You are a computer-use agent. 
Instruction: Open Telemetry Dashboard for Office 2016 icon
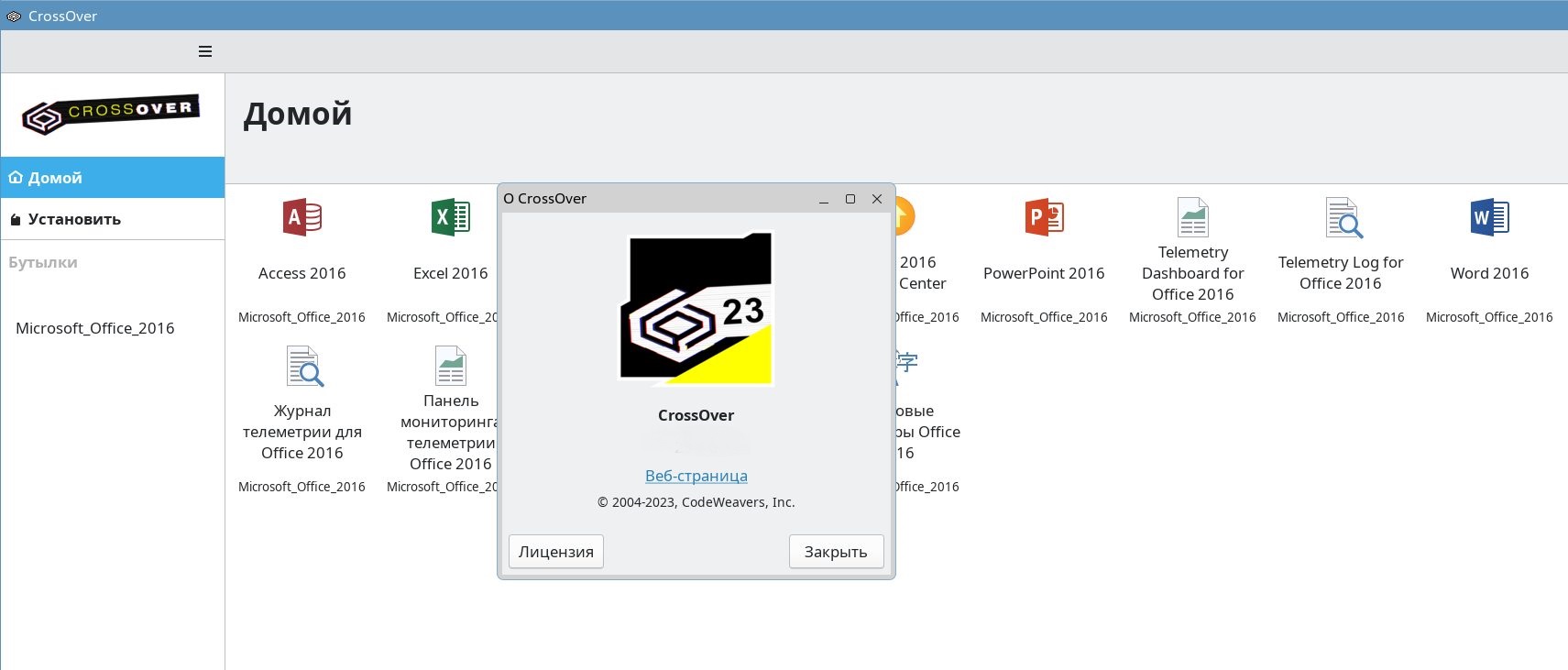coord(1193,217)
